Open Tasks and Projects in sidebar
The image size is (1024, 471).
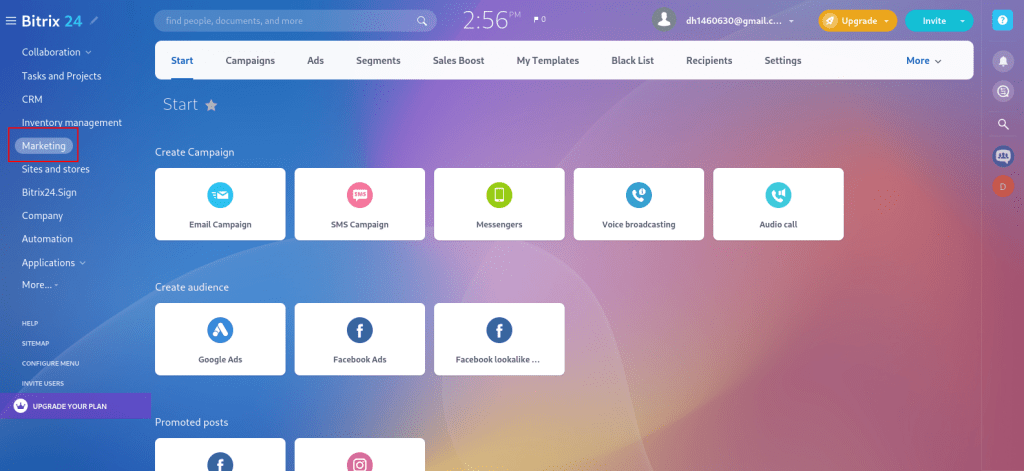click(61, 76)
